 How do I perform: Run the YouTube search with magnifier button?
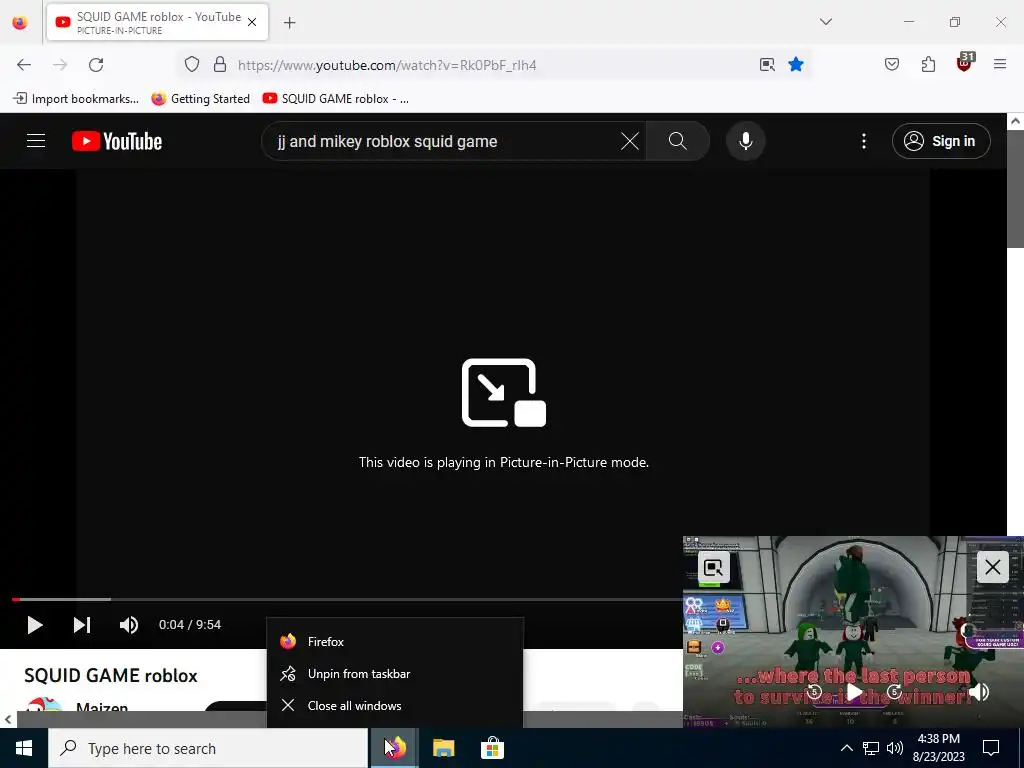click(678, 141)
